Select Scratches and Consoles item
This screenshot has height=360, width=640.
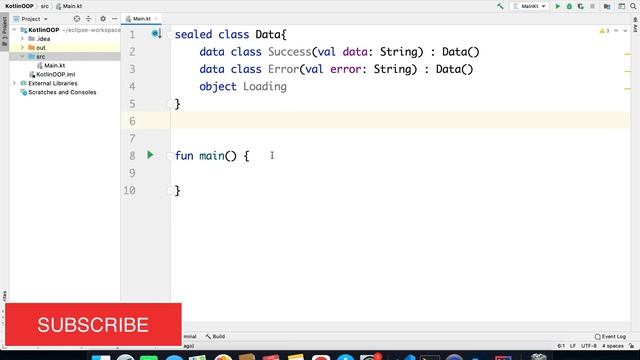(62, 92)
